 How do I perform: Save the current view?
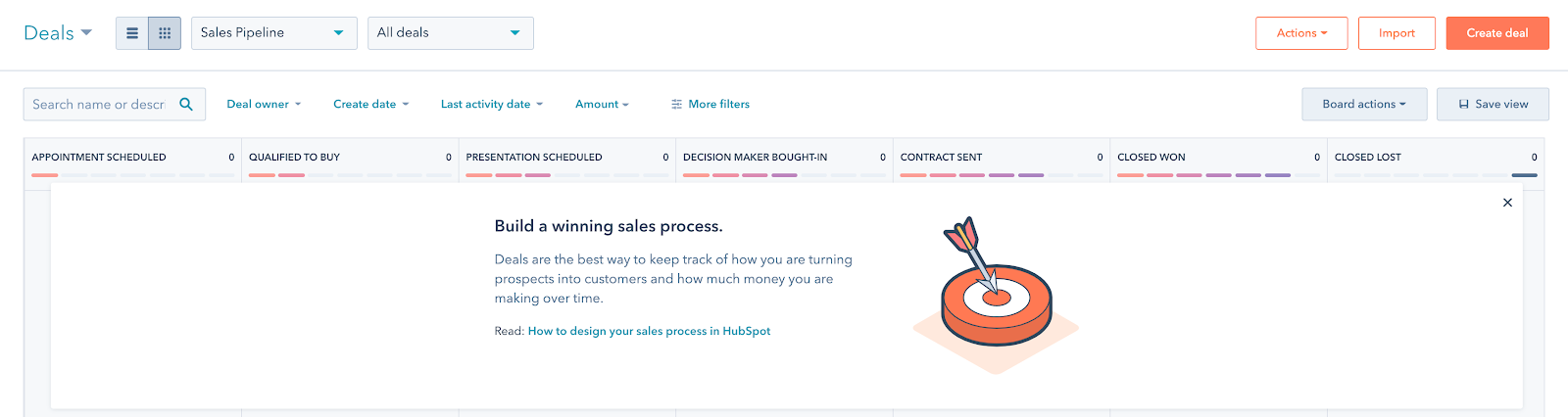pyautogui.click(x=1493, y=104)
